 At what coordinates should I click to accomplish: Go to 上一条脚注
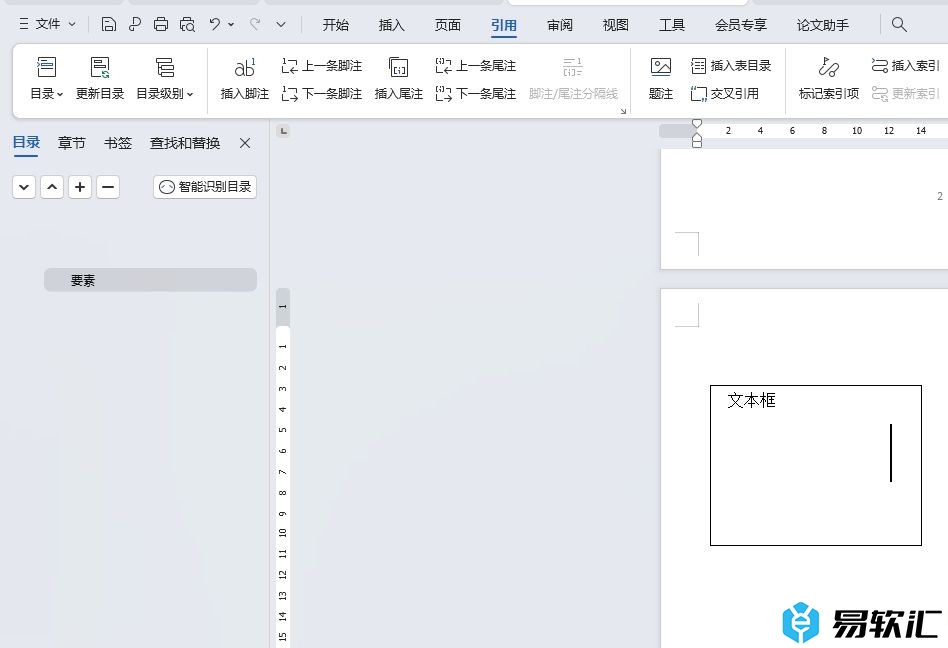tap(322, 65)
